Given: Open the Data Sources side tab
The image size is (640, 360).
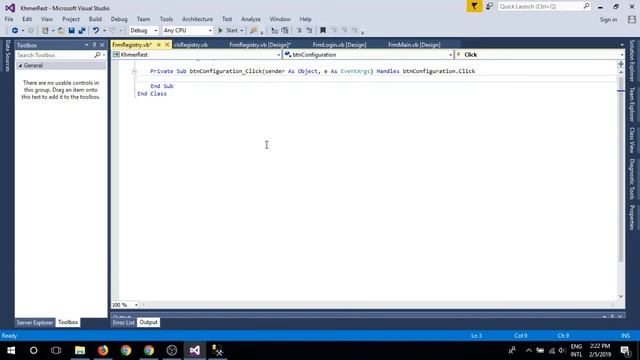Looking at the screenshot, I should coord(7,56).
